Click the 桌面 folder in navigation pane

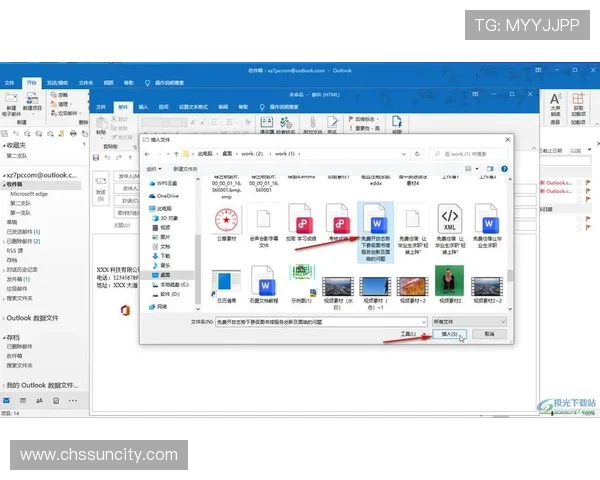tap(165, 273)
